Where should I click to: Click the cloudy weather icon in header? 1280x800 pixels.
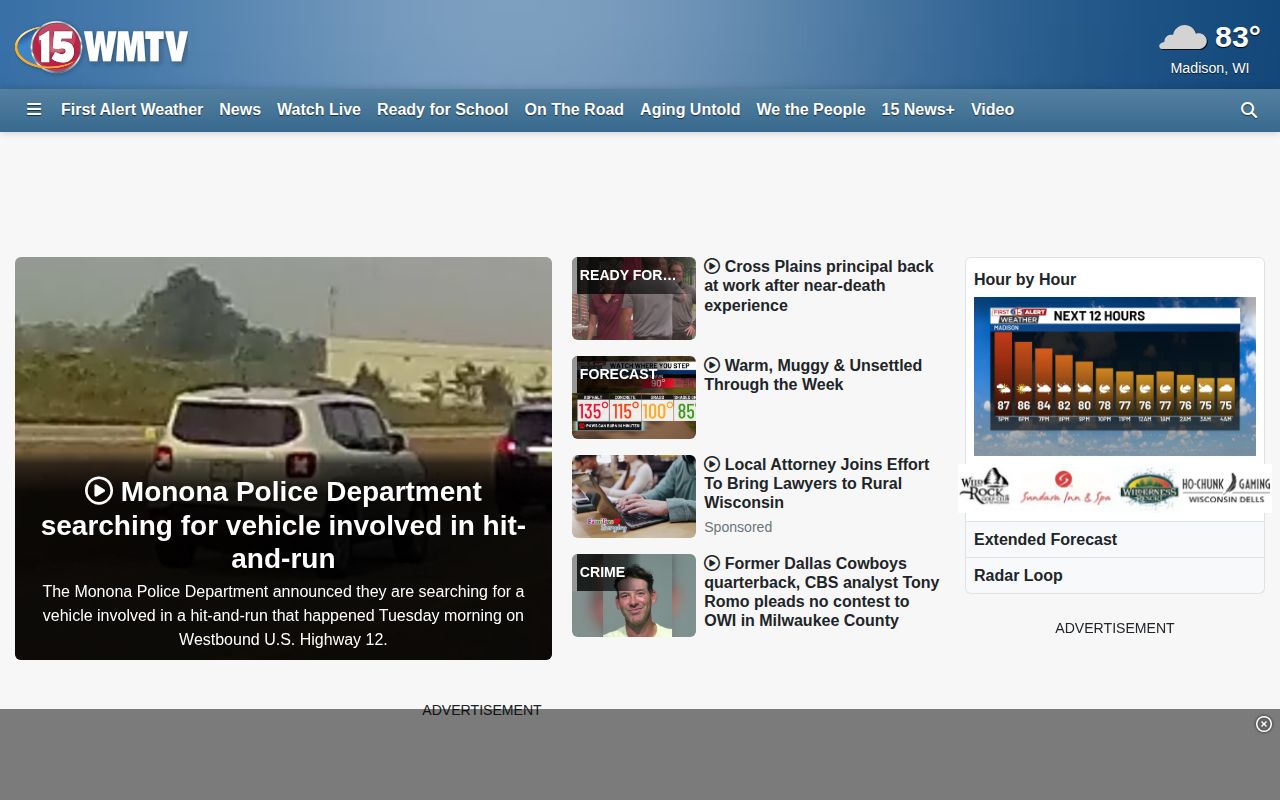(x=1183, y=38)
